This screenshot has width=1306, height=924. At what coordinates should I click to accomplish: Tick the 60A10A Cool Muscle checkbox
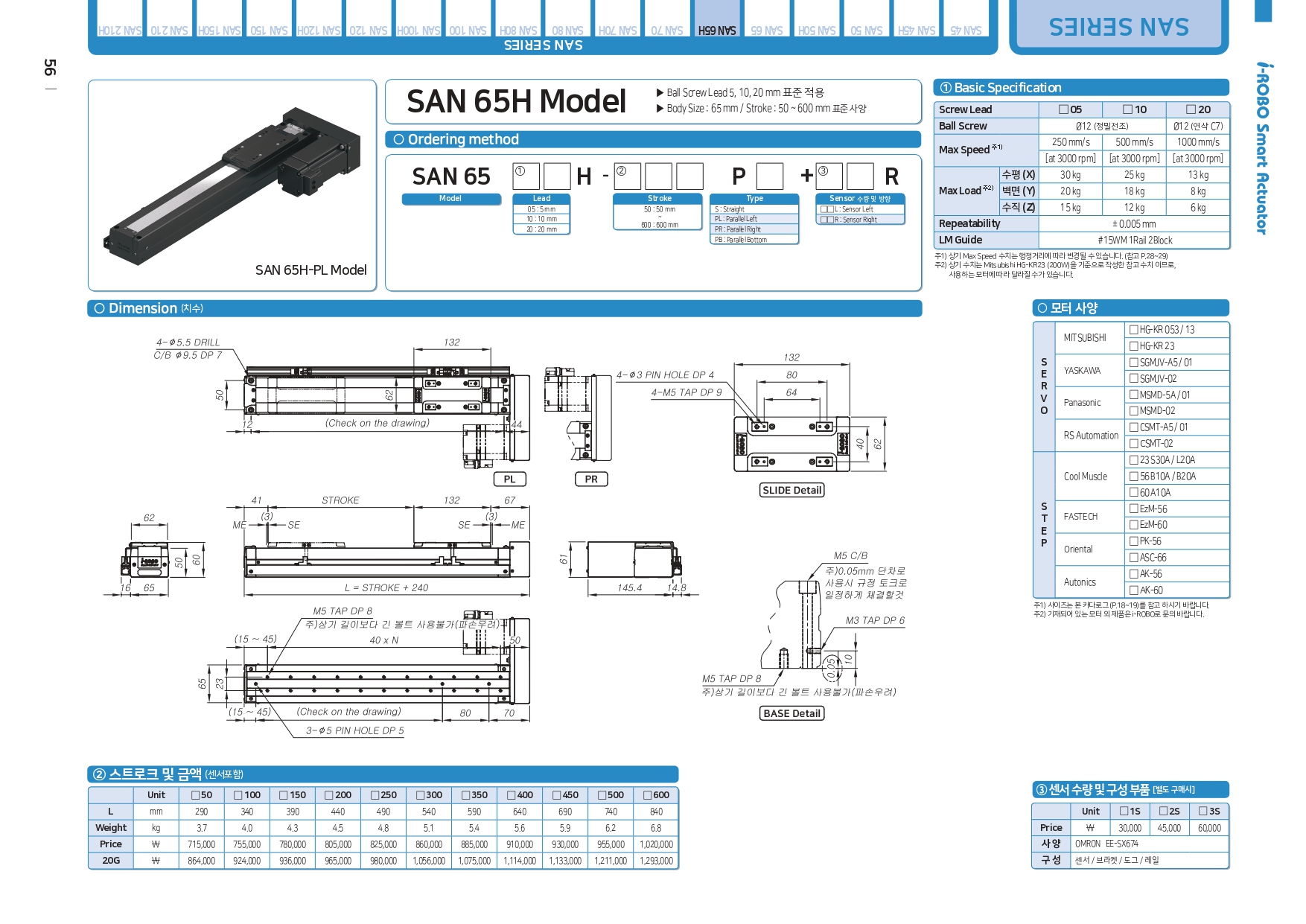1133,492
